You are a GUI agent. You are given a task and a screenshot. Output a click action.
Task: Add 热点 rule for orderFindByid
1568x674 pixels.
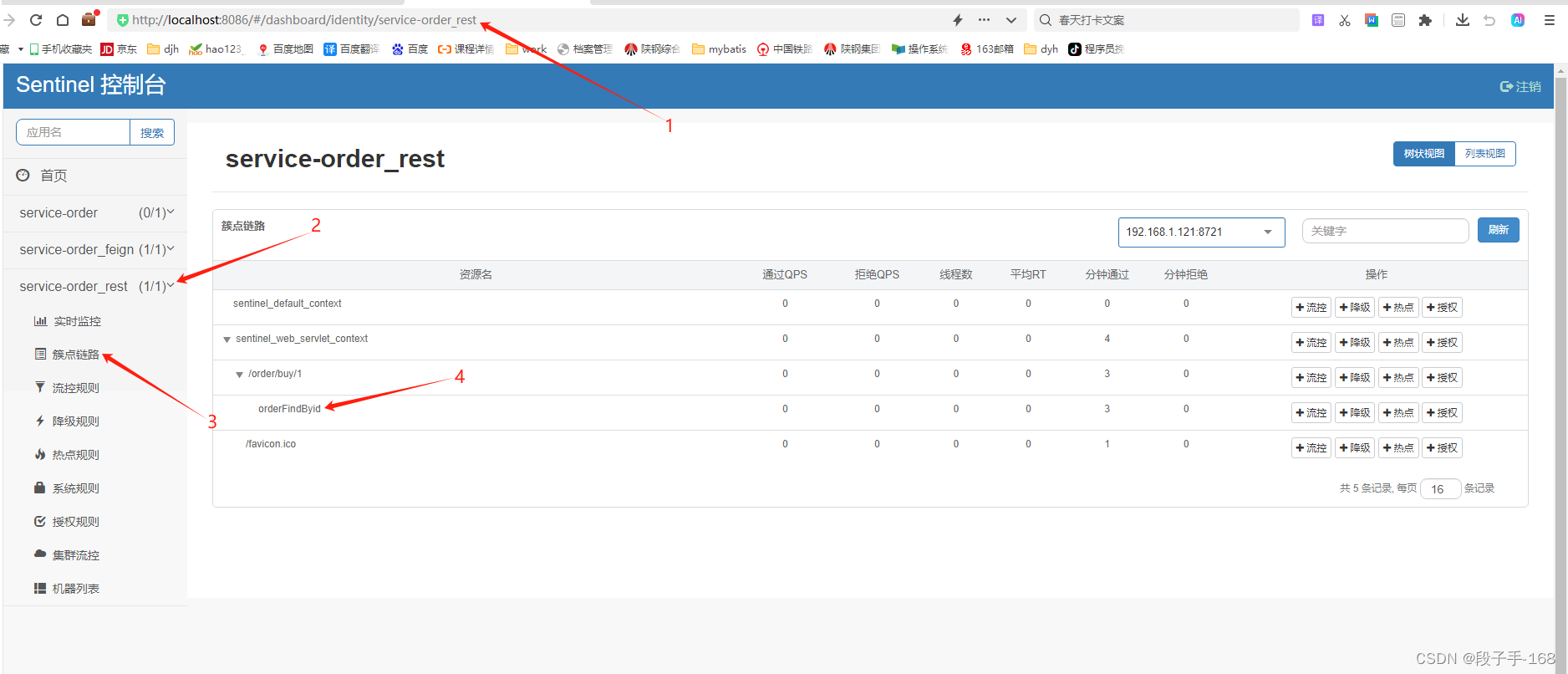coord(1398,413)
